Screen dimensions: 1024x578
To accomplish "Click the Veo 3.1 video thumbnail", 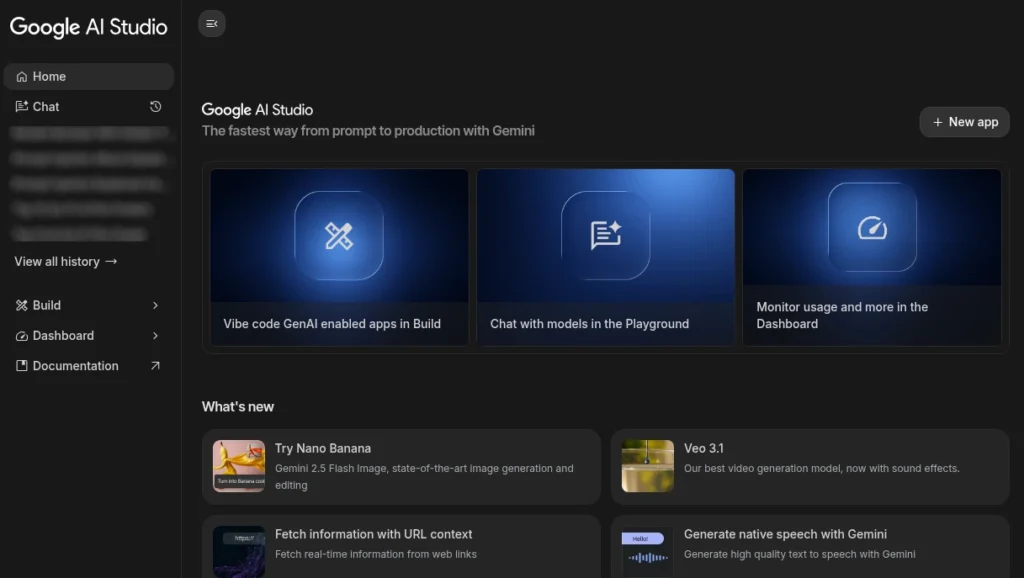I will pos(646,465).
